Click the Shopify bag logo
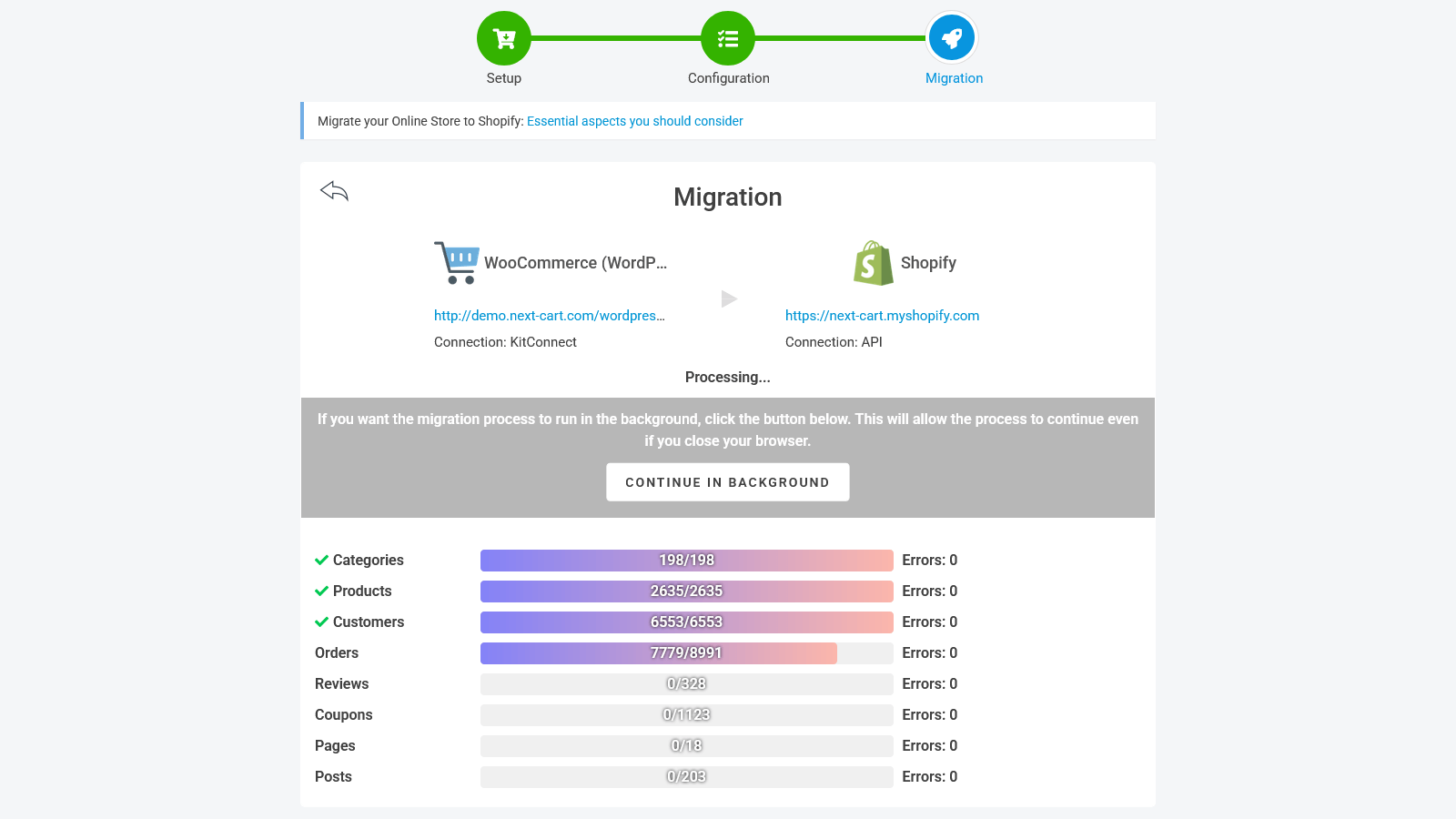The image size is (1456, 819). tap(874, 263)
